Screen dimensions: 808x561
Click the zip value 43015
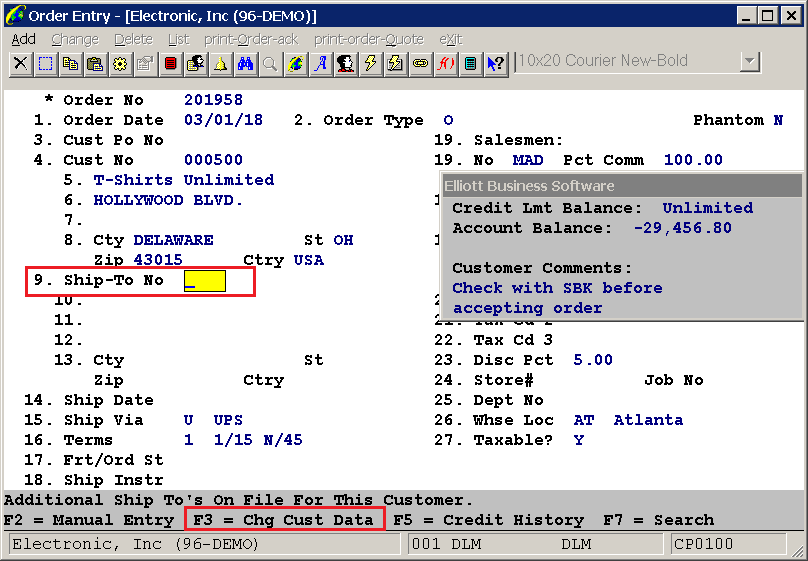coord(158,260)
